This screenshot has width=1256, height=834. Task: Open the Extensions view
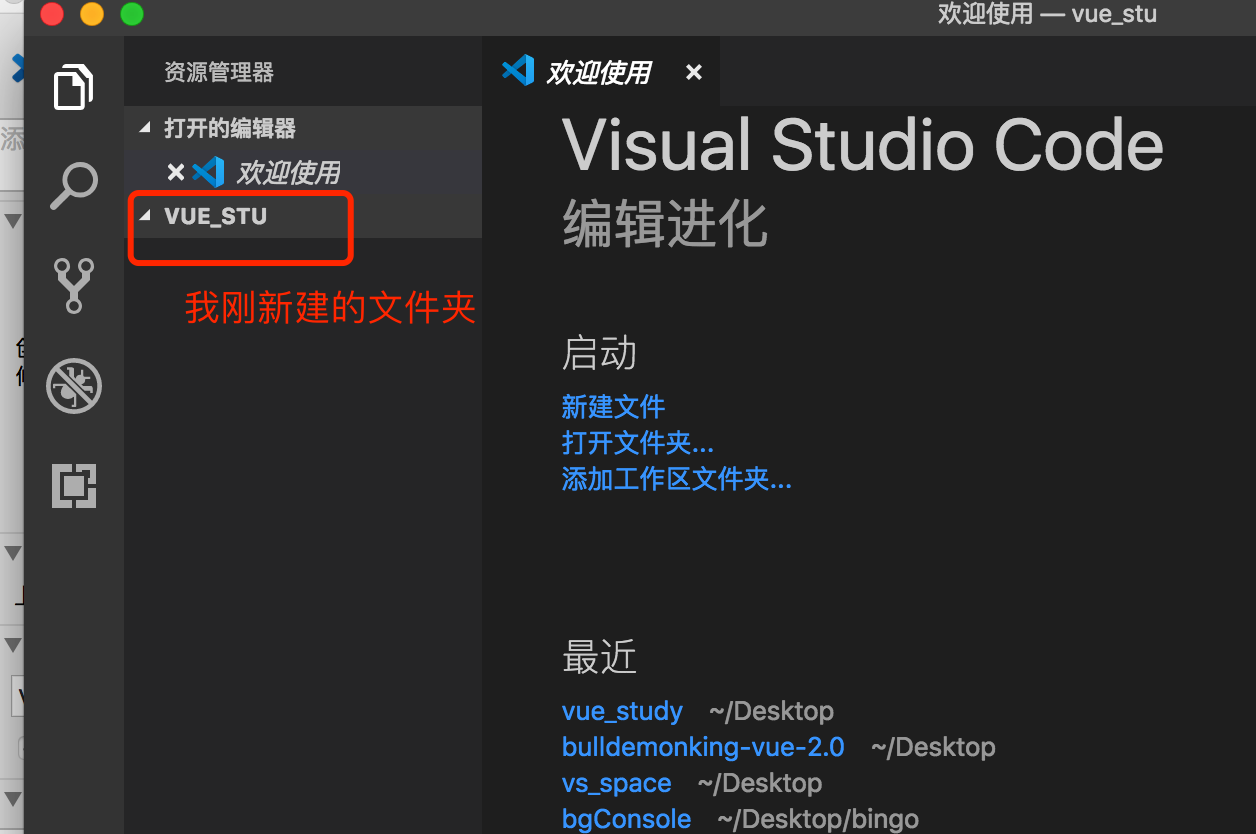tap(73, 486)
